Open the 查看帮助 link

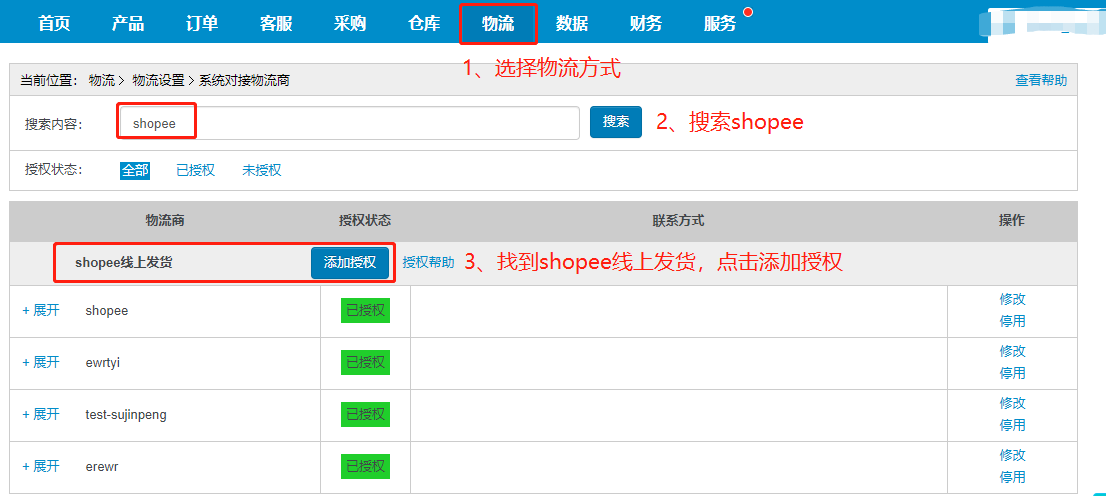pyautogui.click(x=1041, y=80)
